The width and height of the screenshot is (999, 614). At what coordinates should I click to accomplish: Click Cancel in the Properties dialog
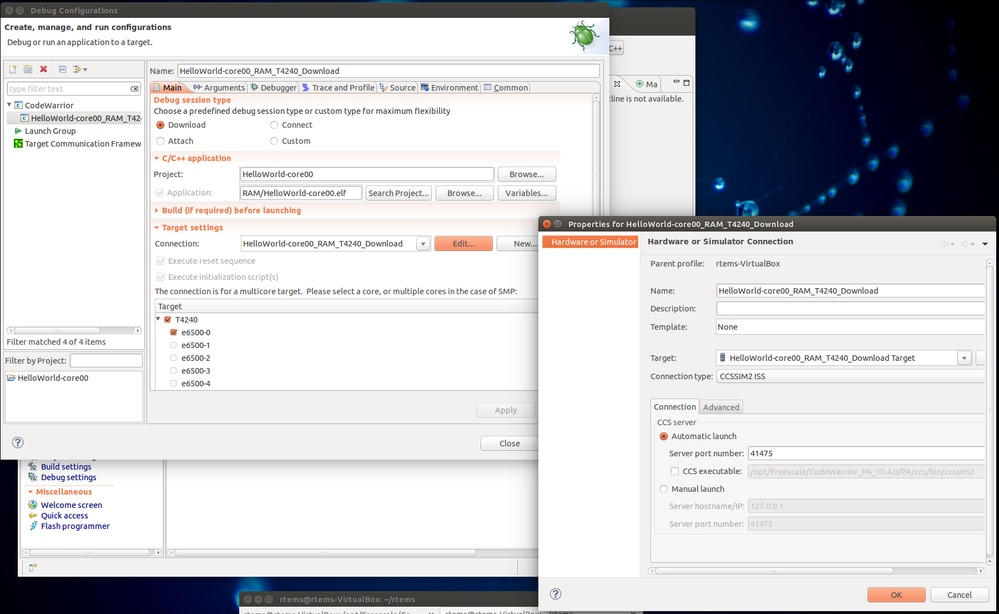tap(959, 595)
